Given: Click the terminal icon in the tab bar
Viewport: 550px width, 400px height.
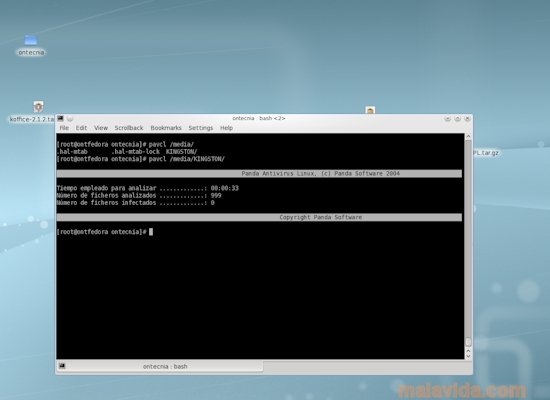Looking at the screenshot, I should [62, 366].
